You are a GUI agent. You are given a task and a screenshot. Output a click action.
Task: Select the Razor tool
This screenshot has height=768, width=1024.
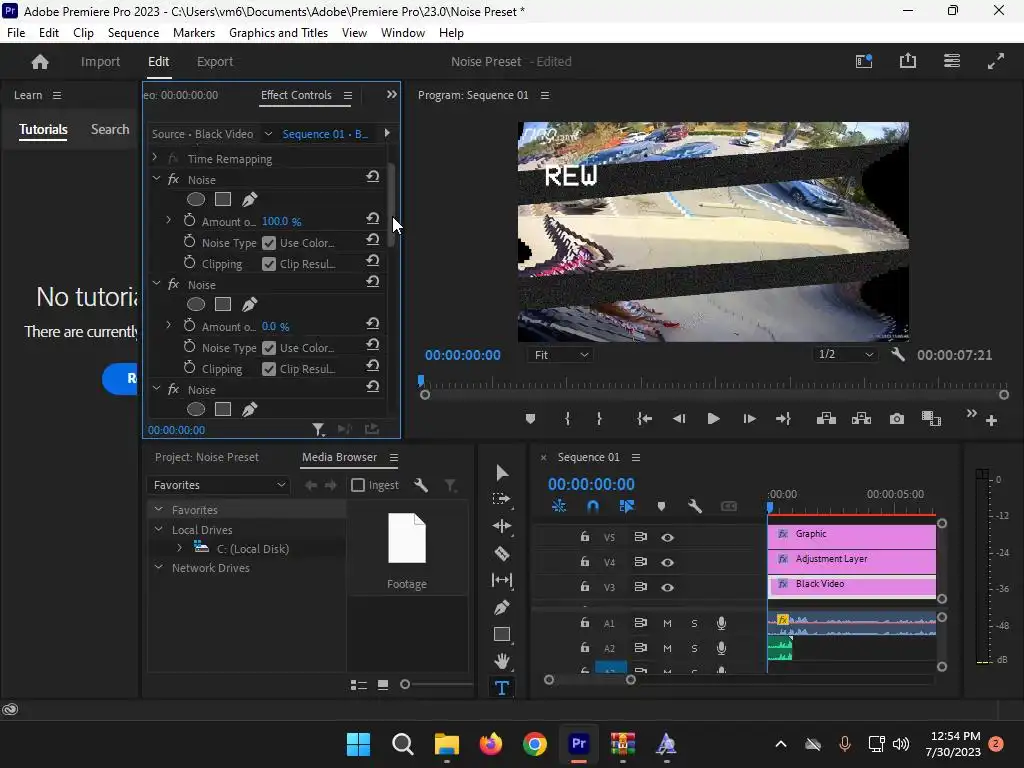tap(502, 553)
